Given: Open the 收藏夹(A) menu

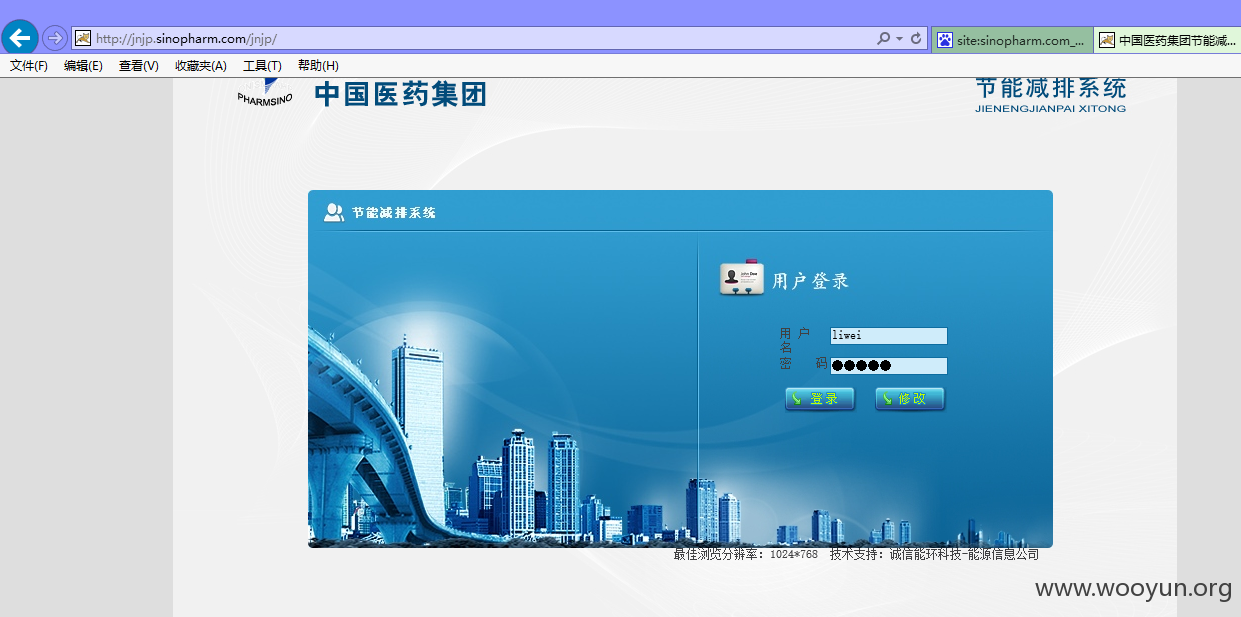Looking at the screenshot, I should 200,66.
